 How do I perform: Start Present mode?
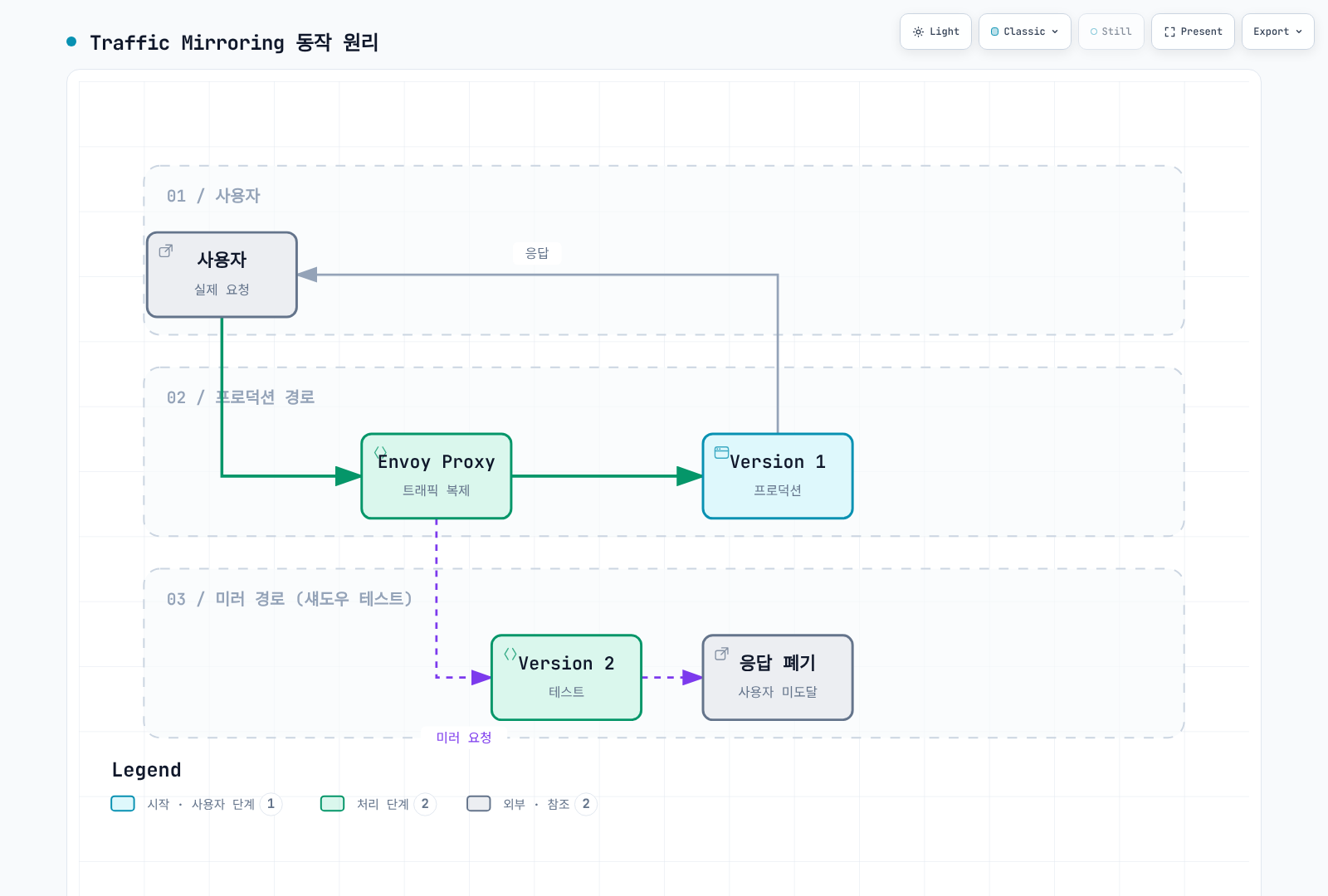click(x=1193, y=32)
